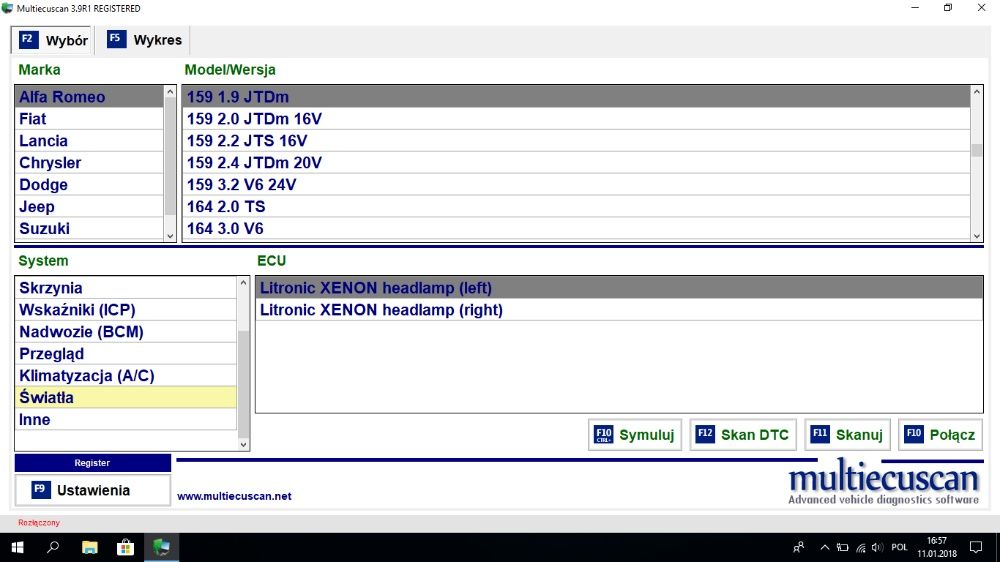Open network Wi-Fi icon
This screenshot has width=1000, height=562.
[x=861, y=547]
